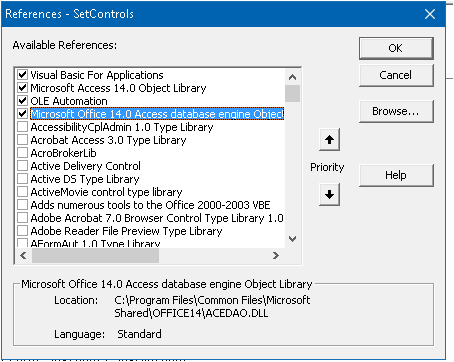Select 'Acrobat Access 3.0 Type Library' text
The image size is (454, 362).
(108, 140)
